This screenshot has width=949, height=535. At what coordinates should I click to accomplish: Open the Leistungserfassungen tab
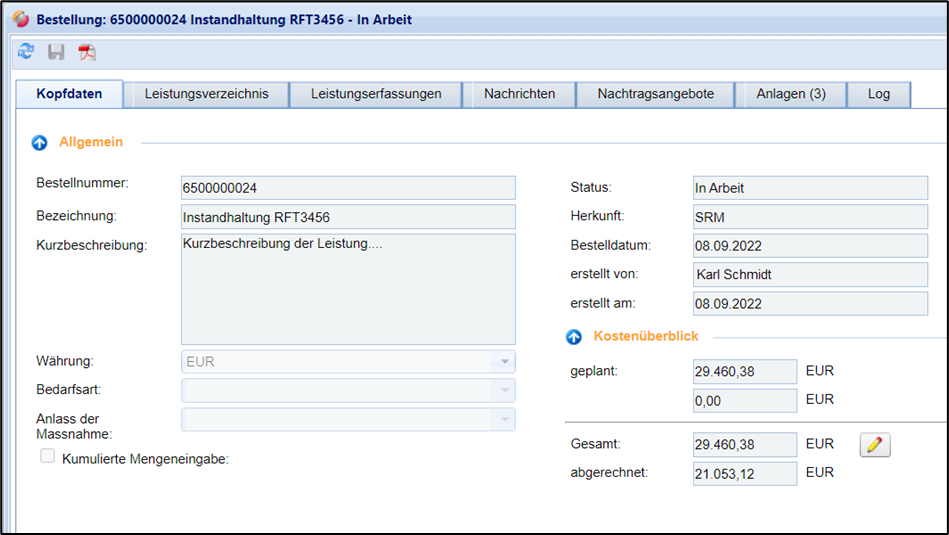pyautogui.click(x=376, y=94)
